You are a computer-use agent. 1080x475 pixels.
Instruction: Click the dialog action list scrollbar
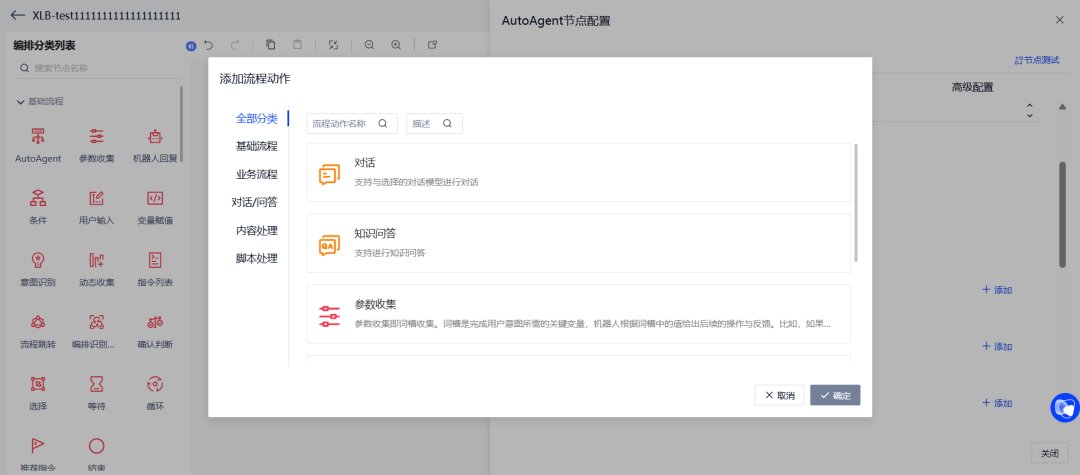coord(856,202)
